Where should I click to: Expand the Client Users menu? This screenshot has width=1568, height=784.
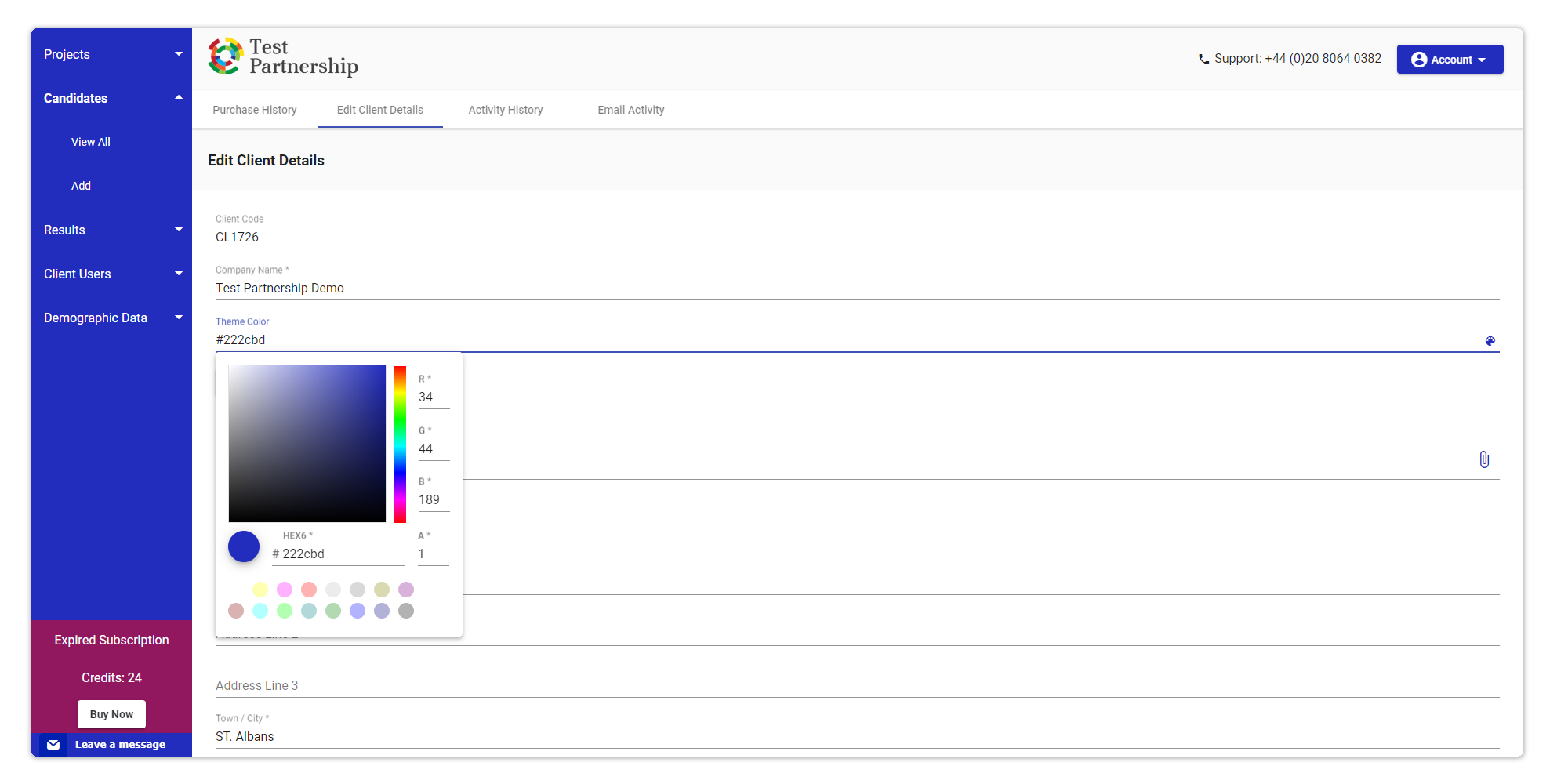pyautogui.click(x=111, y=274)
